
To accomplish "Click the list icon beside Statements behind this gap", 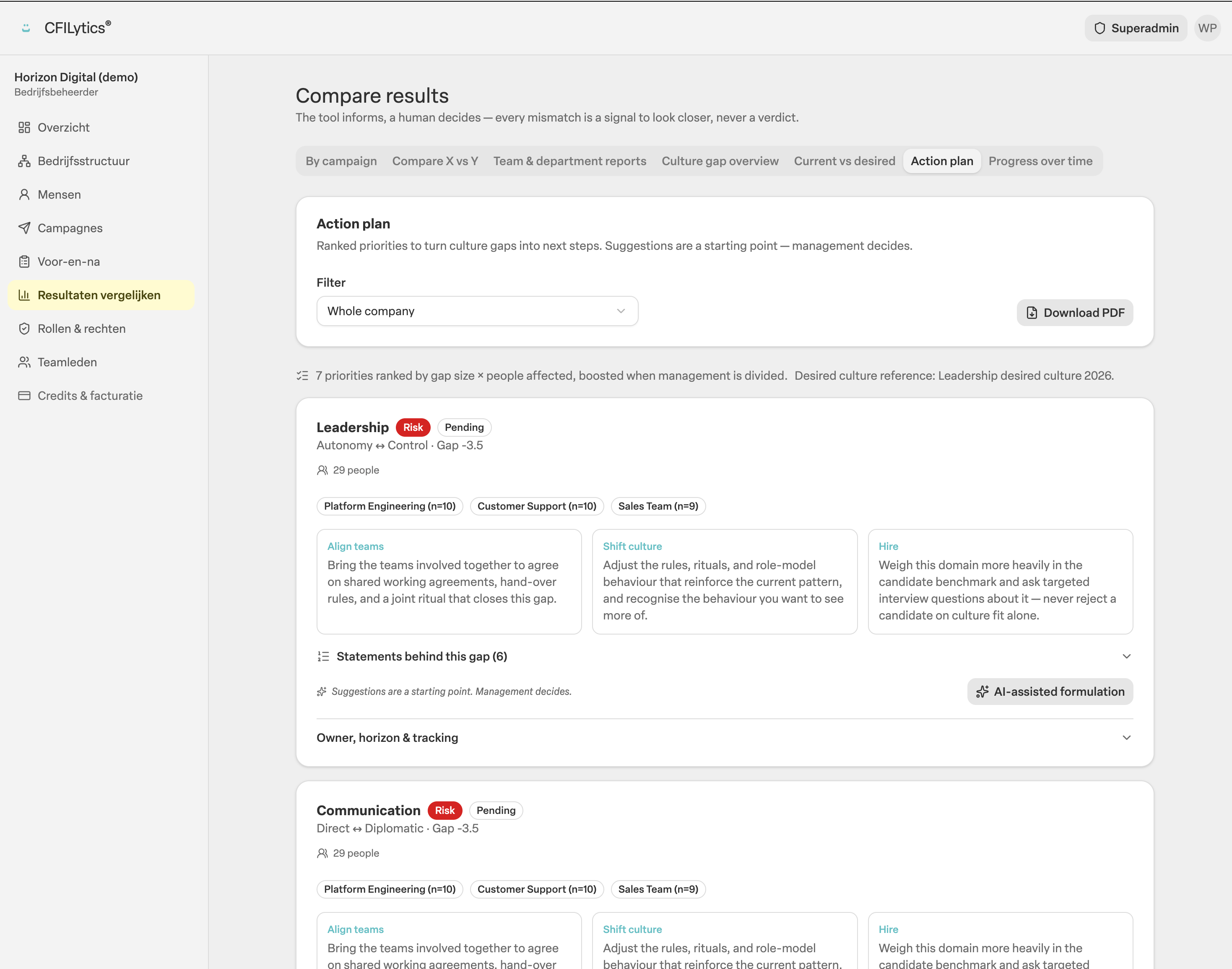I will pyautogui.click(x=323, y=656).
